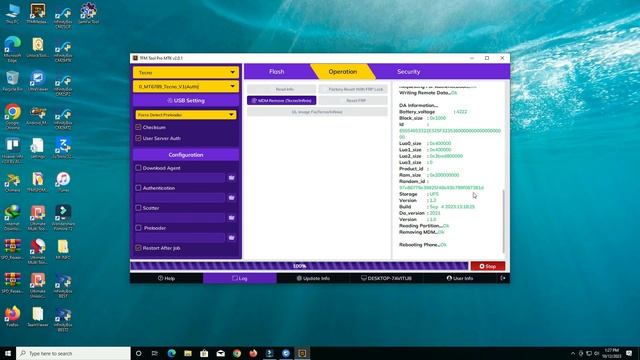The width and height of the screenshot is (640, 360).
Task: Click the Read Info button
Action: [x=281, y=89]
